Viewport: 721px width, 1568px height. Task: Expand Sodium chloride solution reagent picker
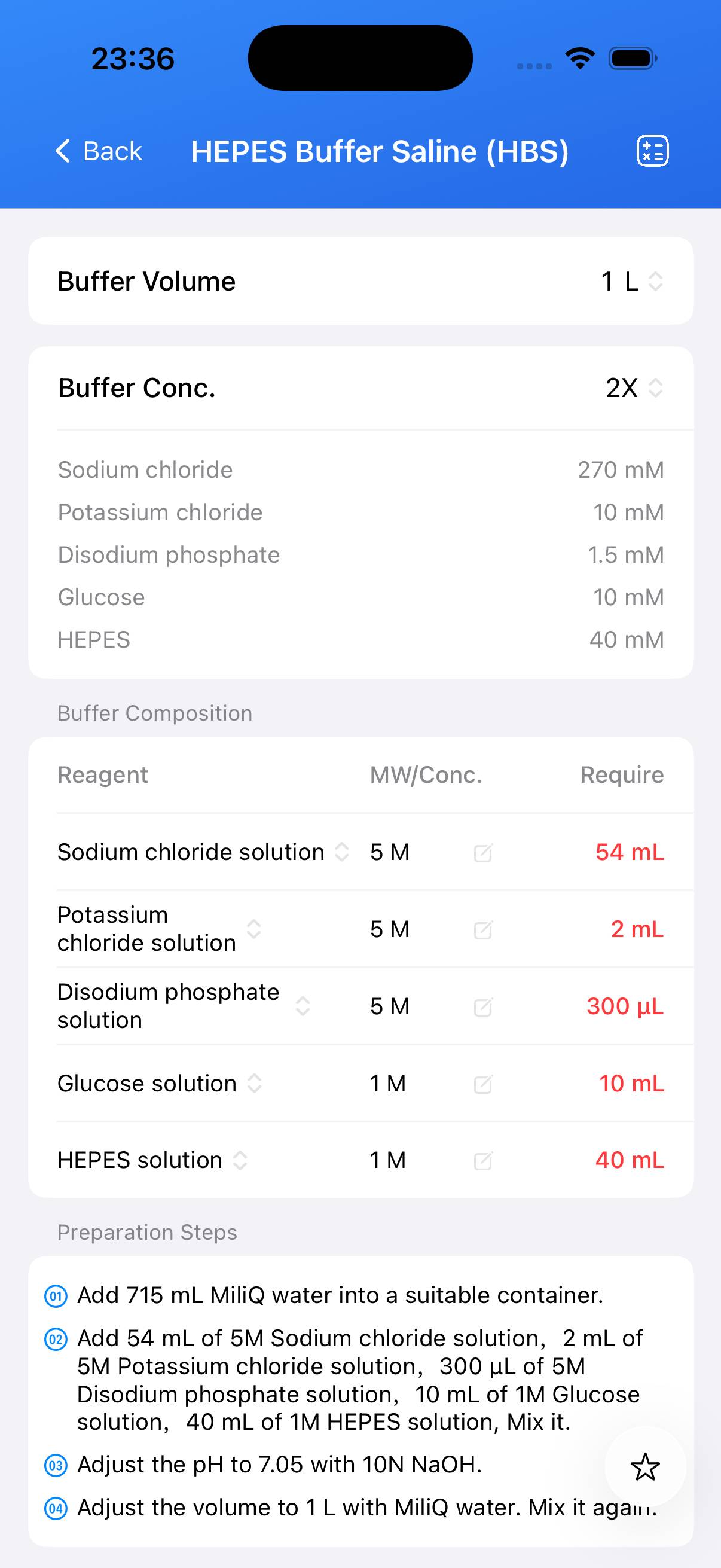tap(342, 852)
